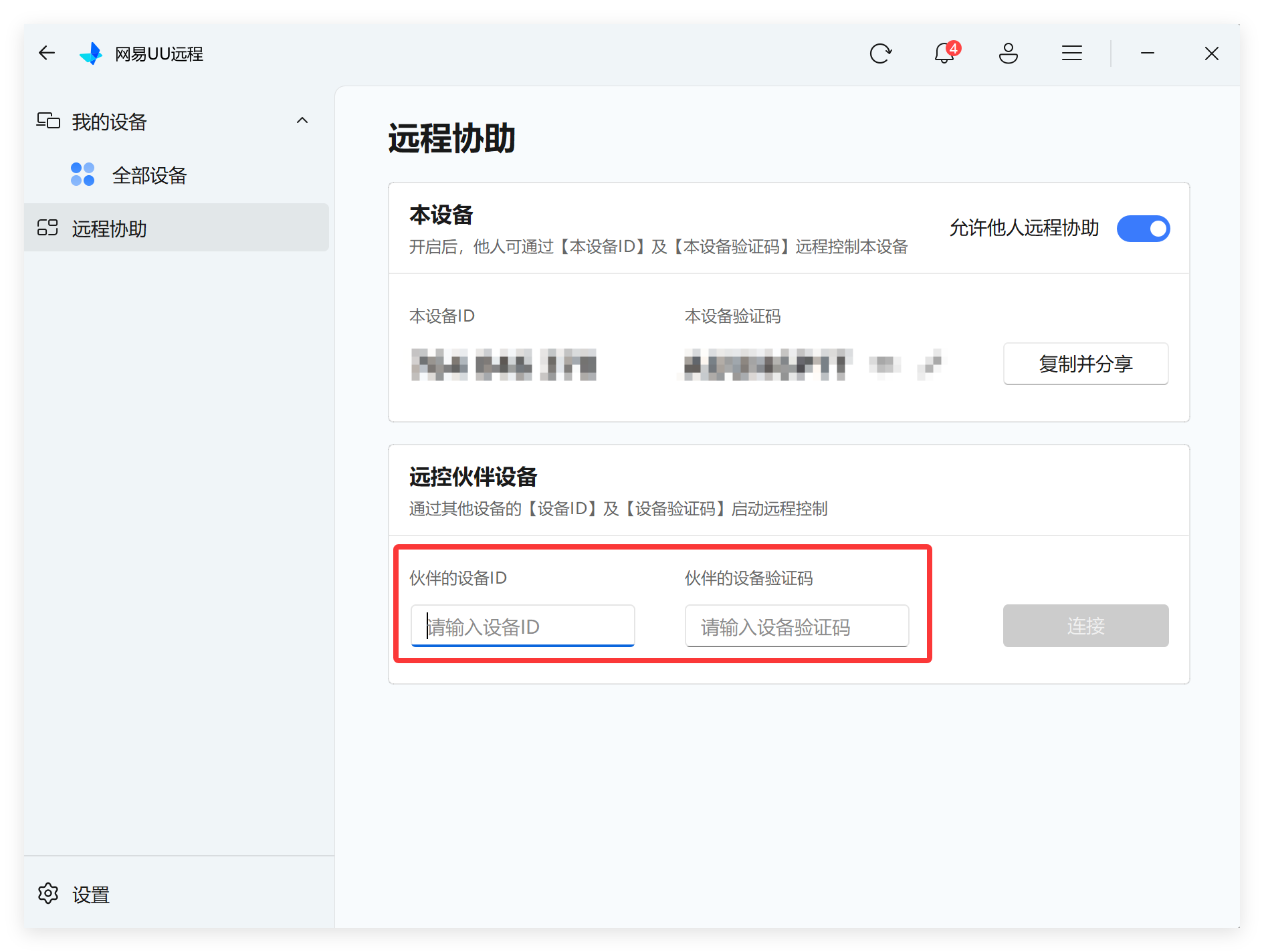Click the 远程协助 page heading
This screenshot has width=1264, height=952.
[x=452, y=138]
